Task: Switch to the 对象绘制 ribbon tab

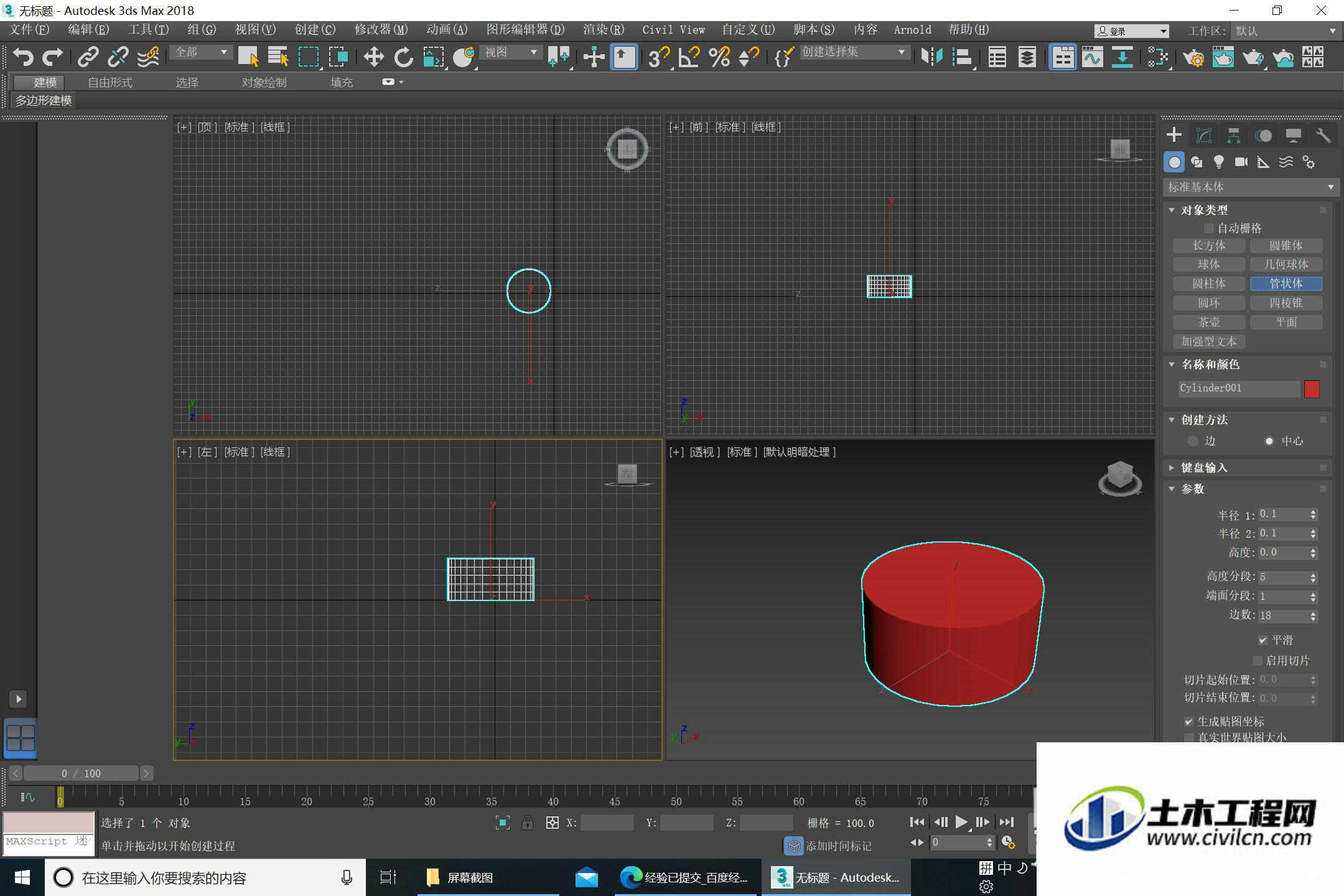Action: tap(264, 82)
